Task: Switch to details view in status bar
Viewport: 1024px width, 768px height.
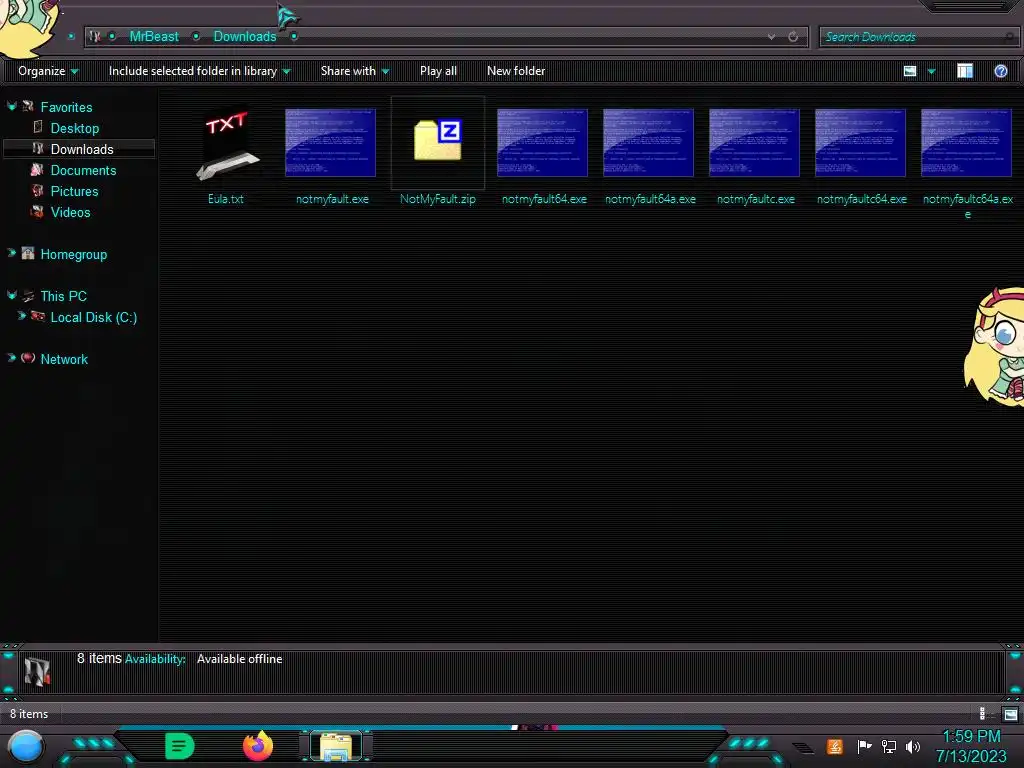Action: click(x=983, y=713)
